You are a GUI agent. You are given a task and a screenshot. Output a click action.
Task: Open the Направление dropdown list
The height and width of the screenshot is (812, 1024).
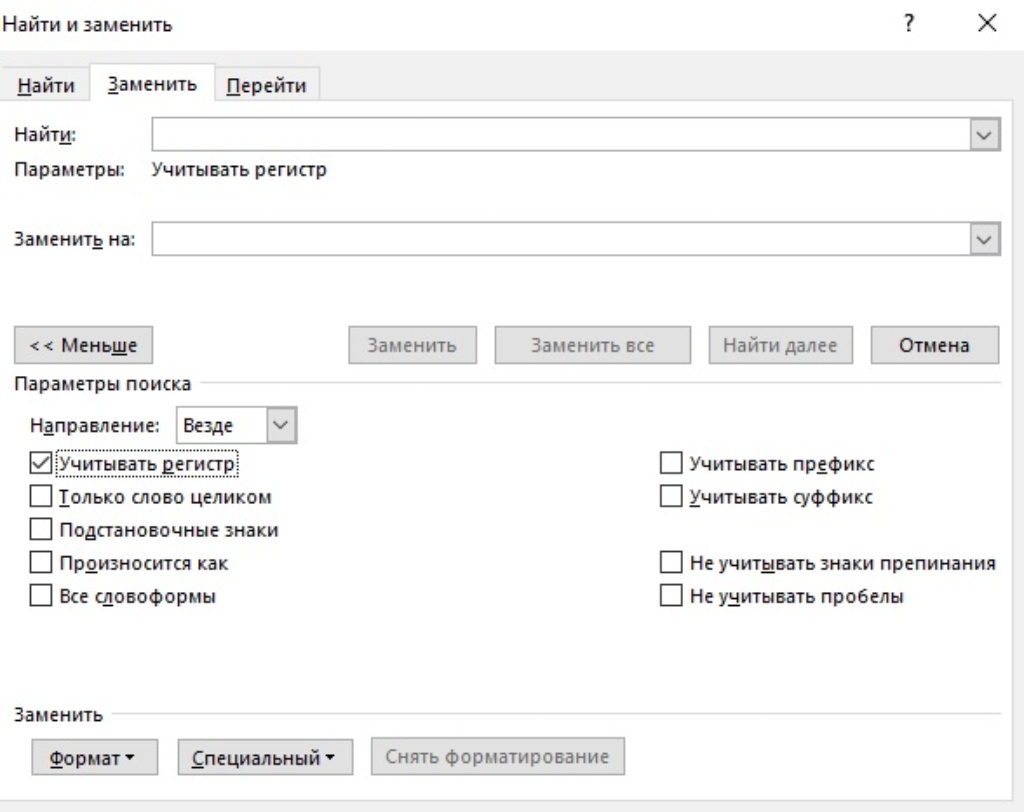coord(283,426)
